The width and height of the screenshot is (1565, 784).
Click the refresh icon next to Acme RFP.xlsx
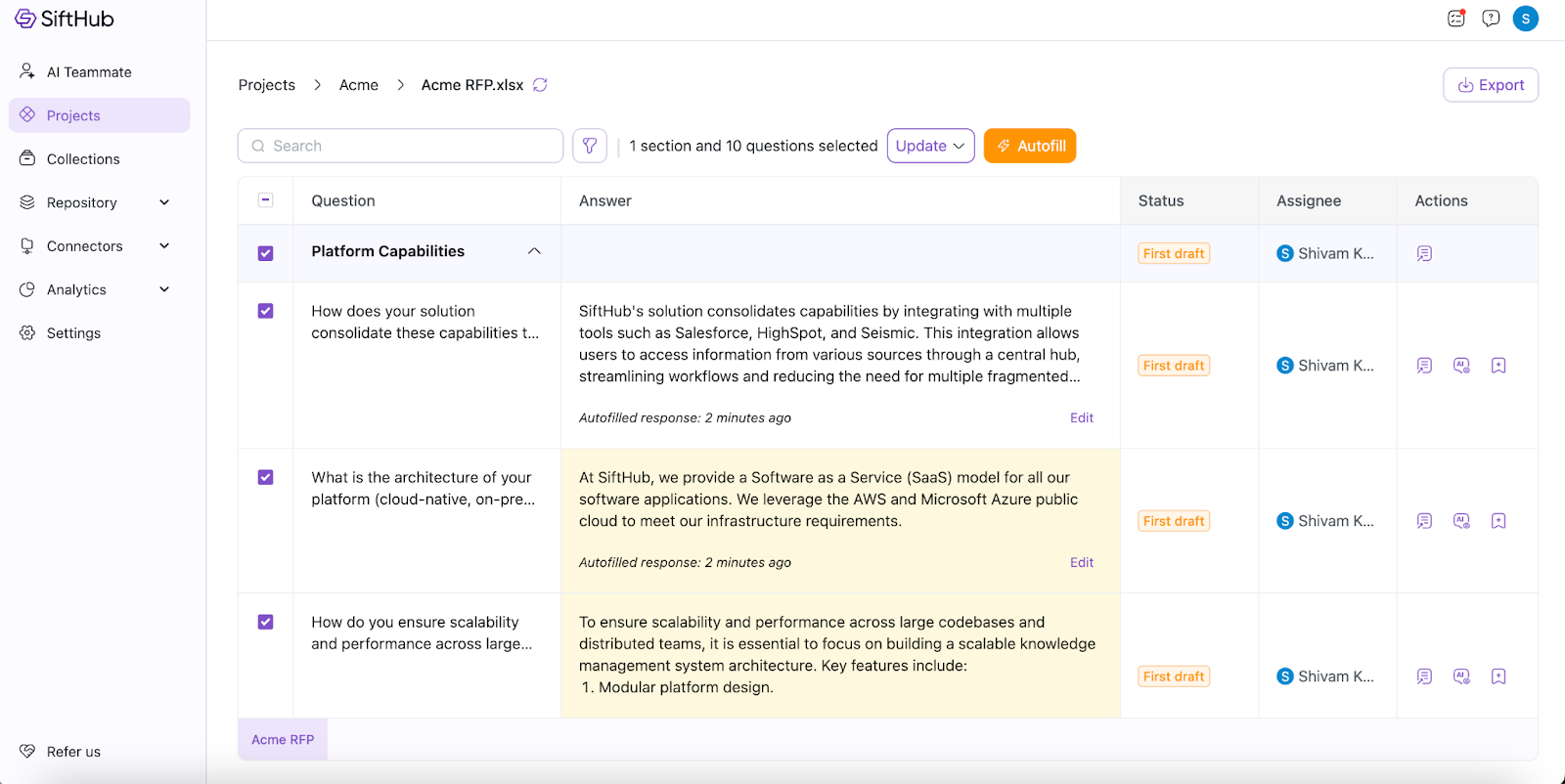pyautogui.click(x=540, y=85)
